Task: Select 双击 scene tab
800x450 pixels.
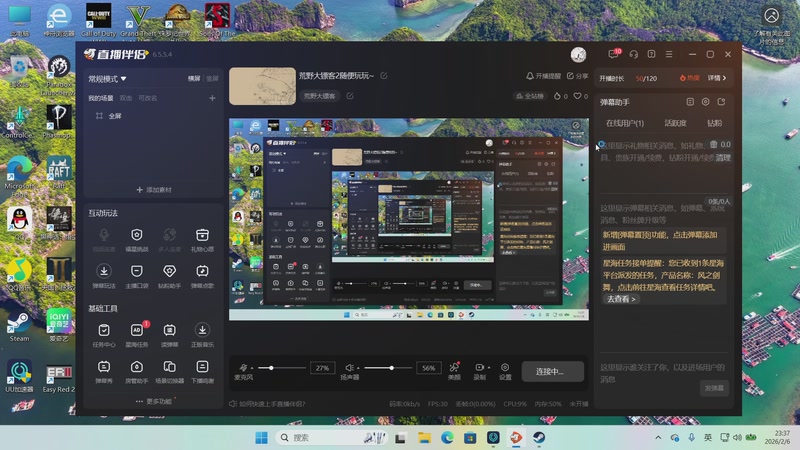Action: [126, 98]
